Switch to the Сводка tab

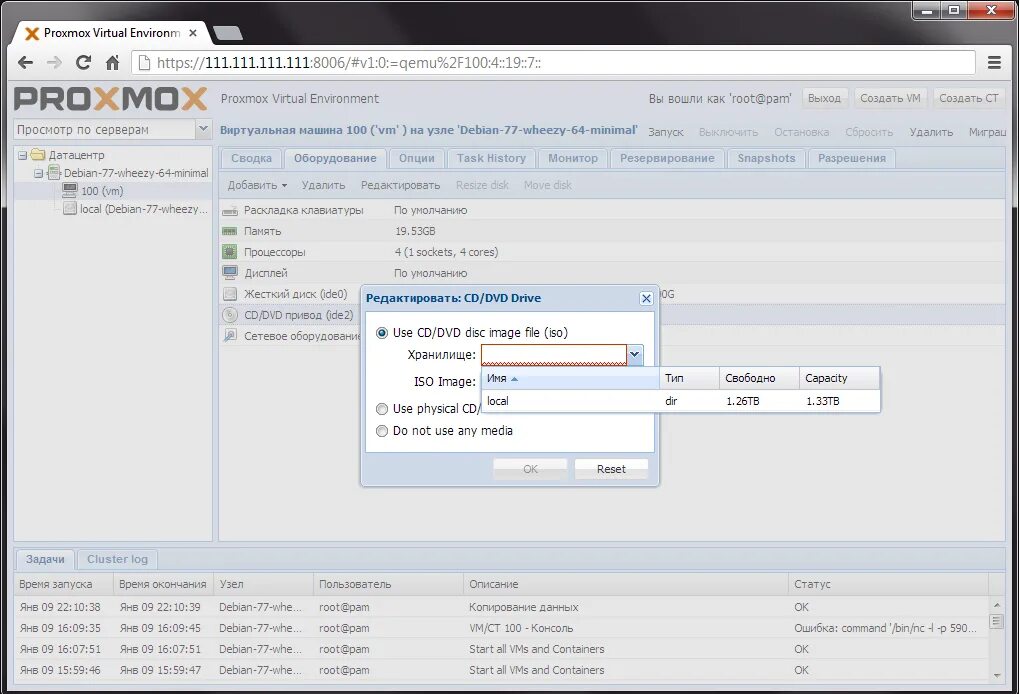click(251, 158)
